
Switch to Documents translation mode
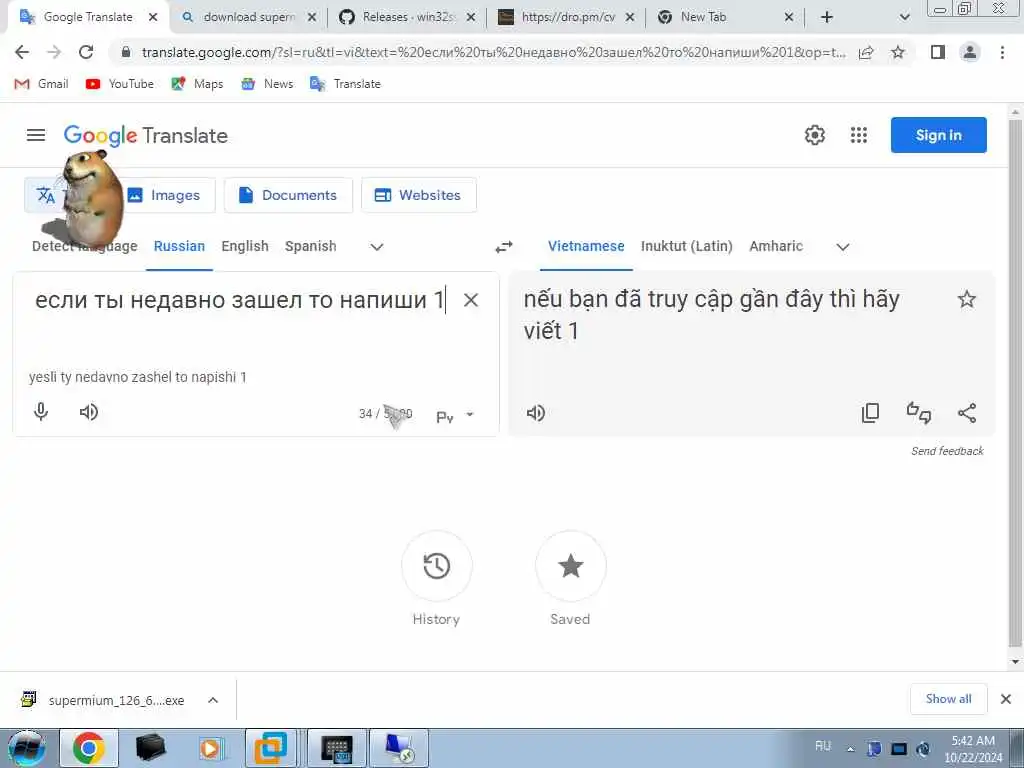tap(288, 195)
